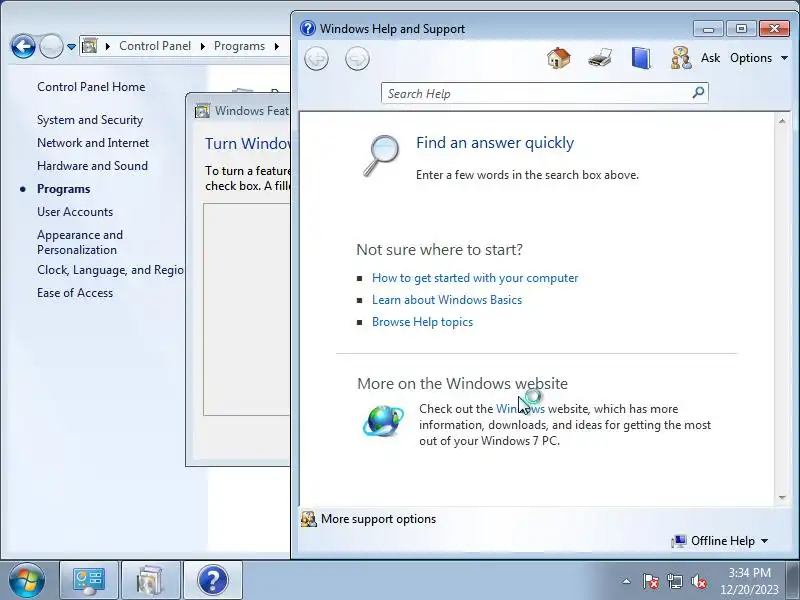Switch to Control Panel taskbar button
The width and height of the screenshot is (800, 600).
pyautogui.click(x=89, y=580)
